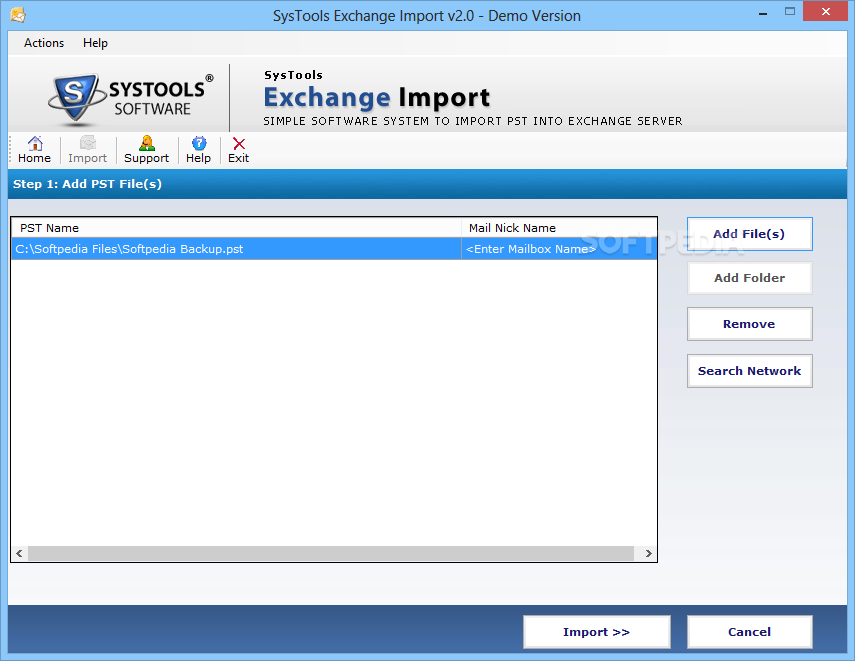Open the Actions menu
Viewport: 855px width, 661px height.
click(x=44, y=43)
